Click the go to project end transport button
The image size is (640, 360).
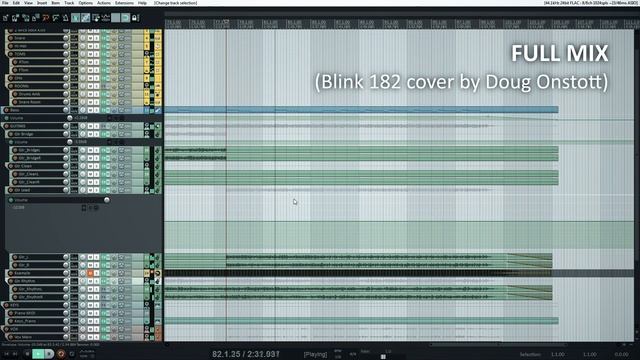(16, 353)
